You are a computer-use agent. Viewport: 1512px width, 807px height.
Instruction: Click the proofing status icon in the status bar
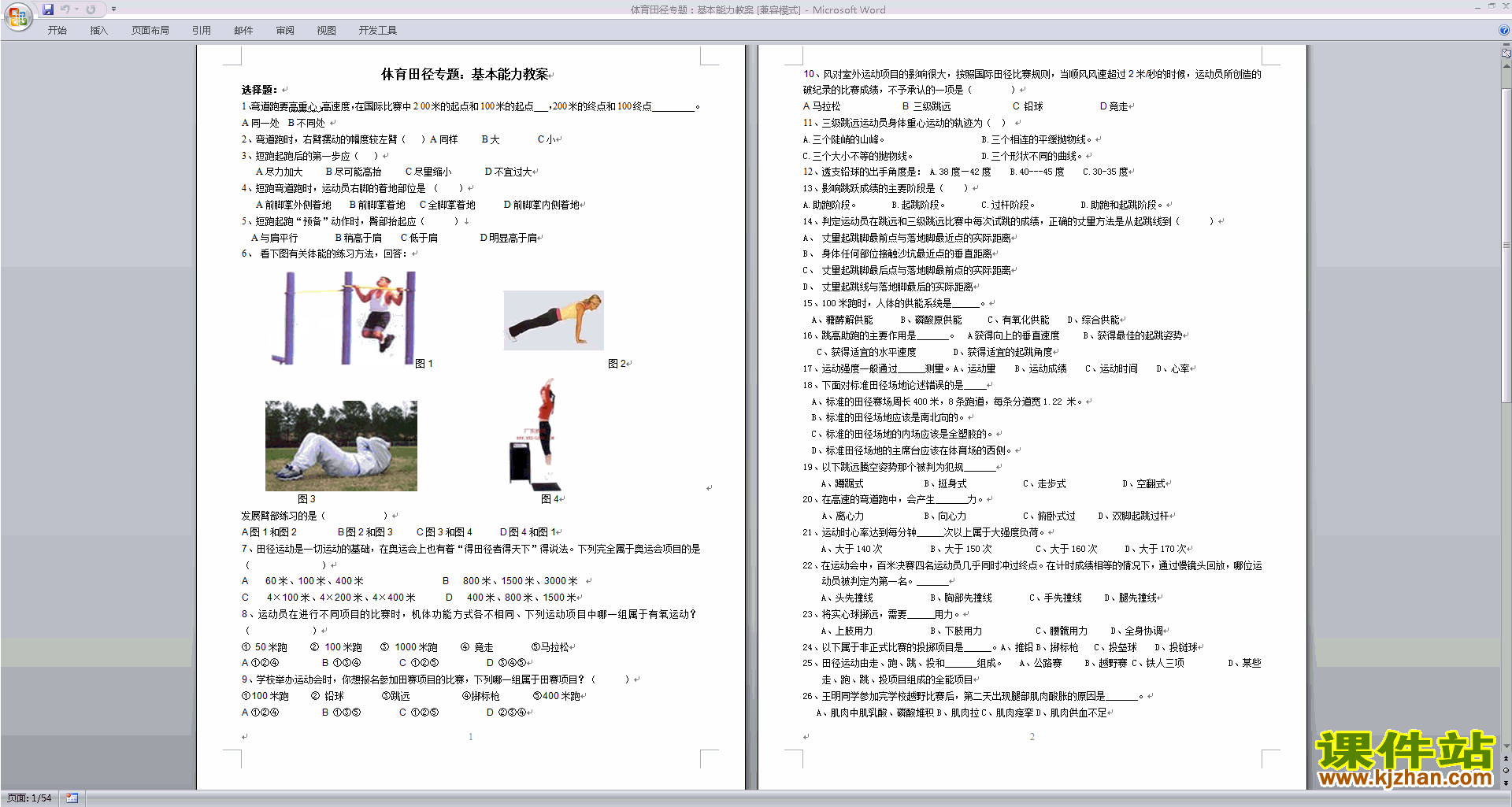pos(72,798)
